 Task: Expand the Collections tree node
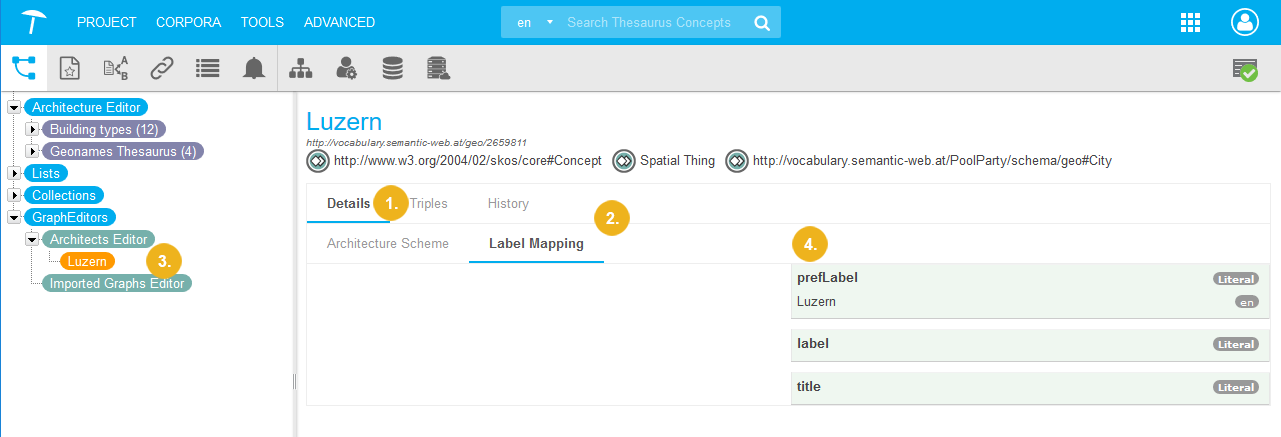click(x=14, y=195)
